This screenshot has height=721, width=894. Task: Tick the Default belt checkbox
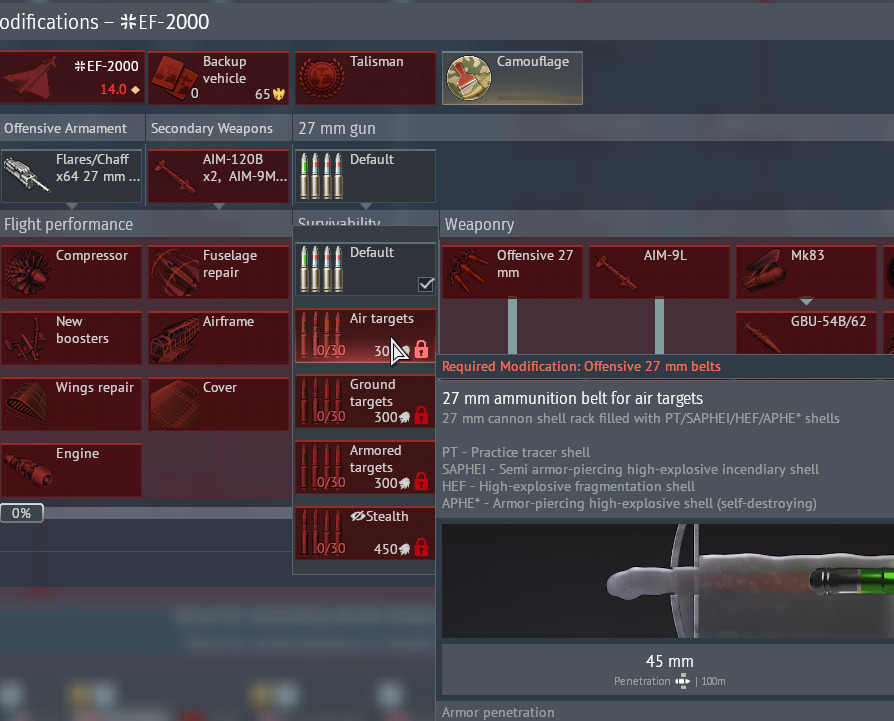tap(426, 284)
